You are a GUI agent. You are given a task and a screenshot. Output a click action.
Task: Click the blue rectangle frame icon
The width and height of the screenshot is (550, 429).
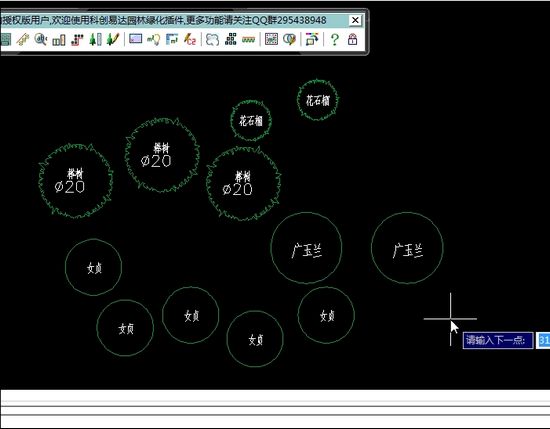135,39
